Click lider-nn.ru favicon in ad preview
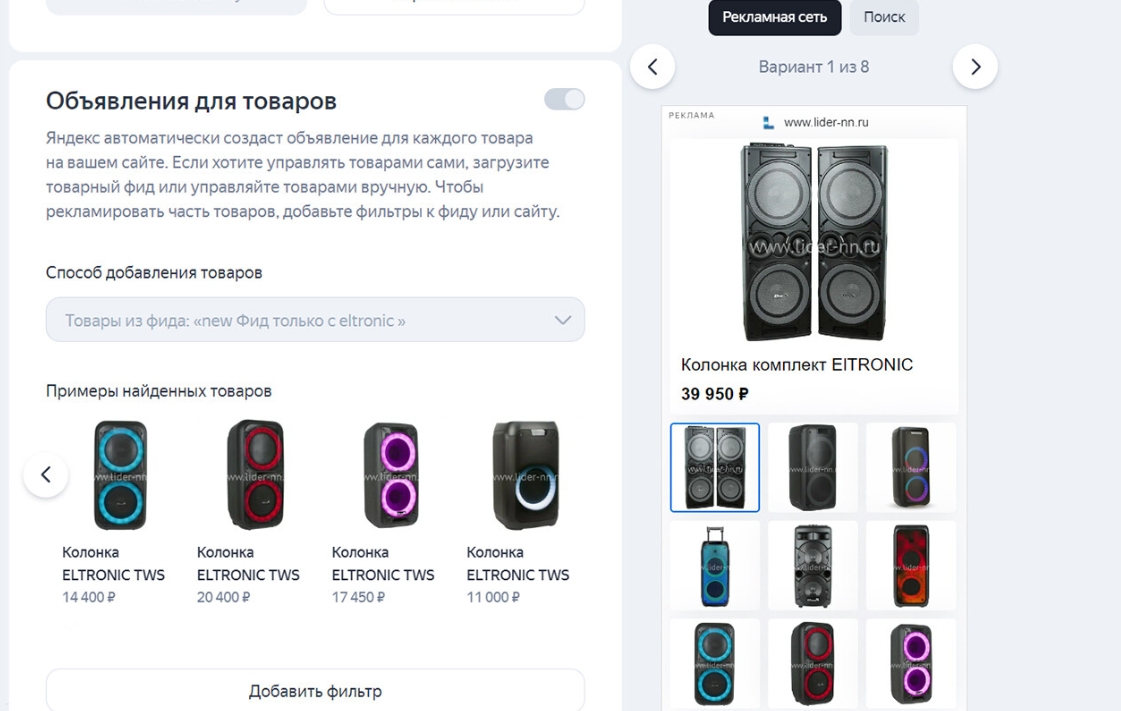1121x711 pixels. [768, 123]
